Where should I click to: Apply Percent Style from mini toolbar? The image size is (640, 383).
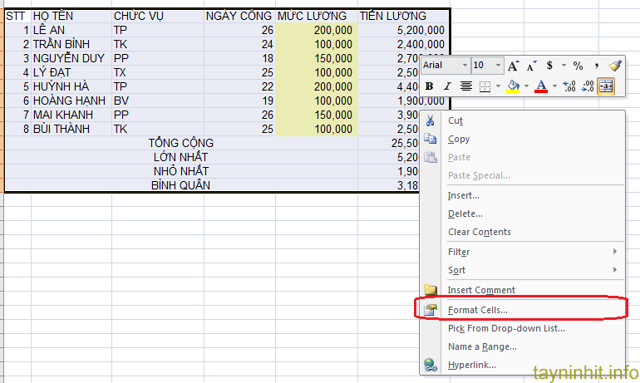(x=578, y=65)
